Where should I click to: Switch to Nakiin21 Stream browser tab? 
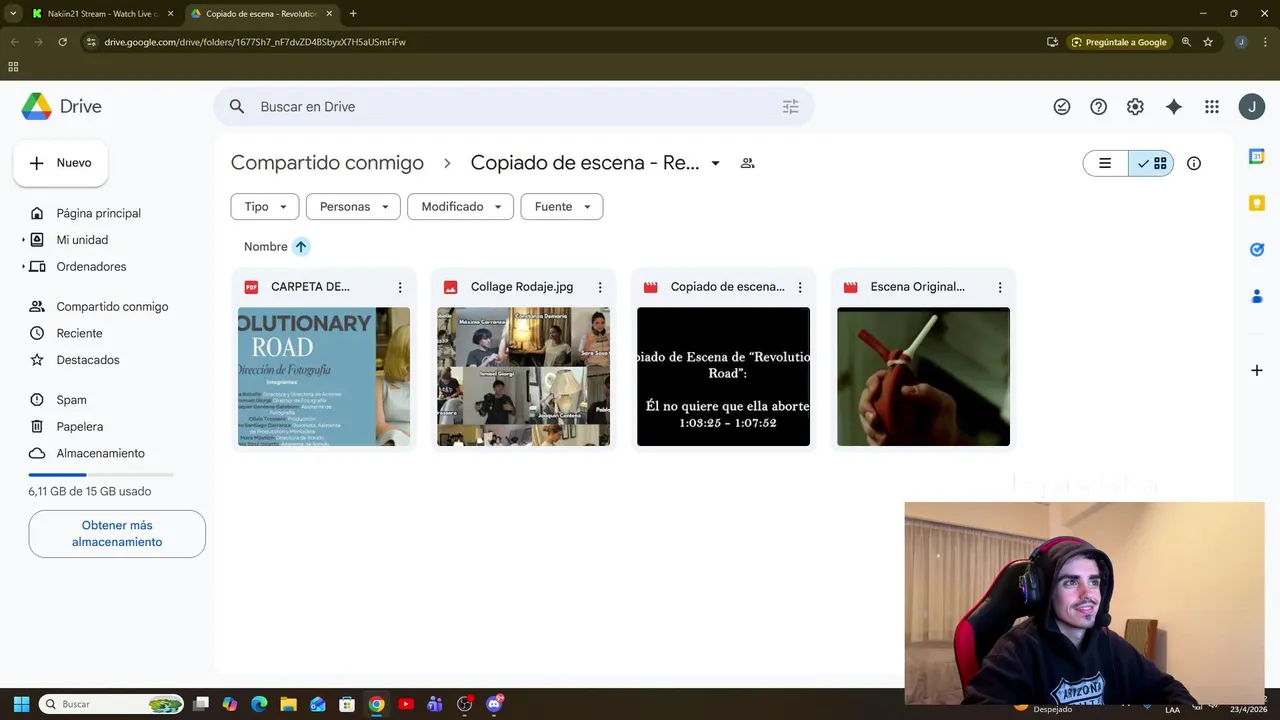103,14
